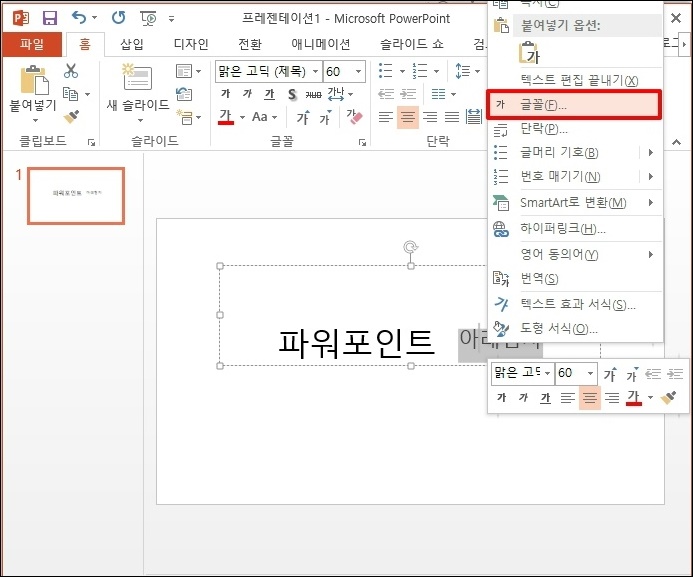Toggle center alignment in ribbon

point(407,117)
